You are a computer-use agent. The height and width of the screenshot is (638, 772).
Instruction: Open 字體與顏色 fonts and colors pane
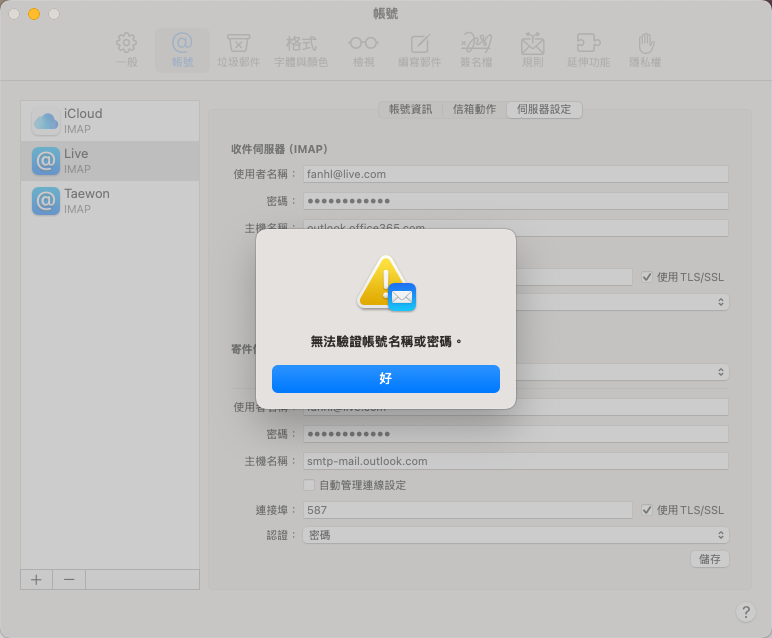301,50
